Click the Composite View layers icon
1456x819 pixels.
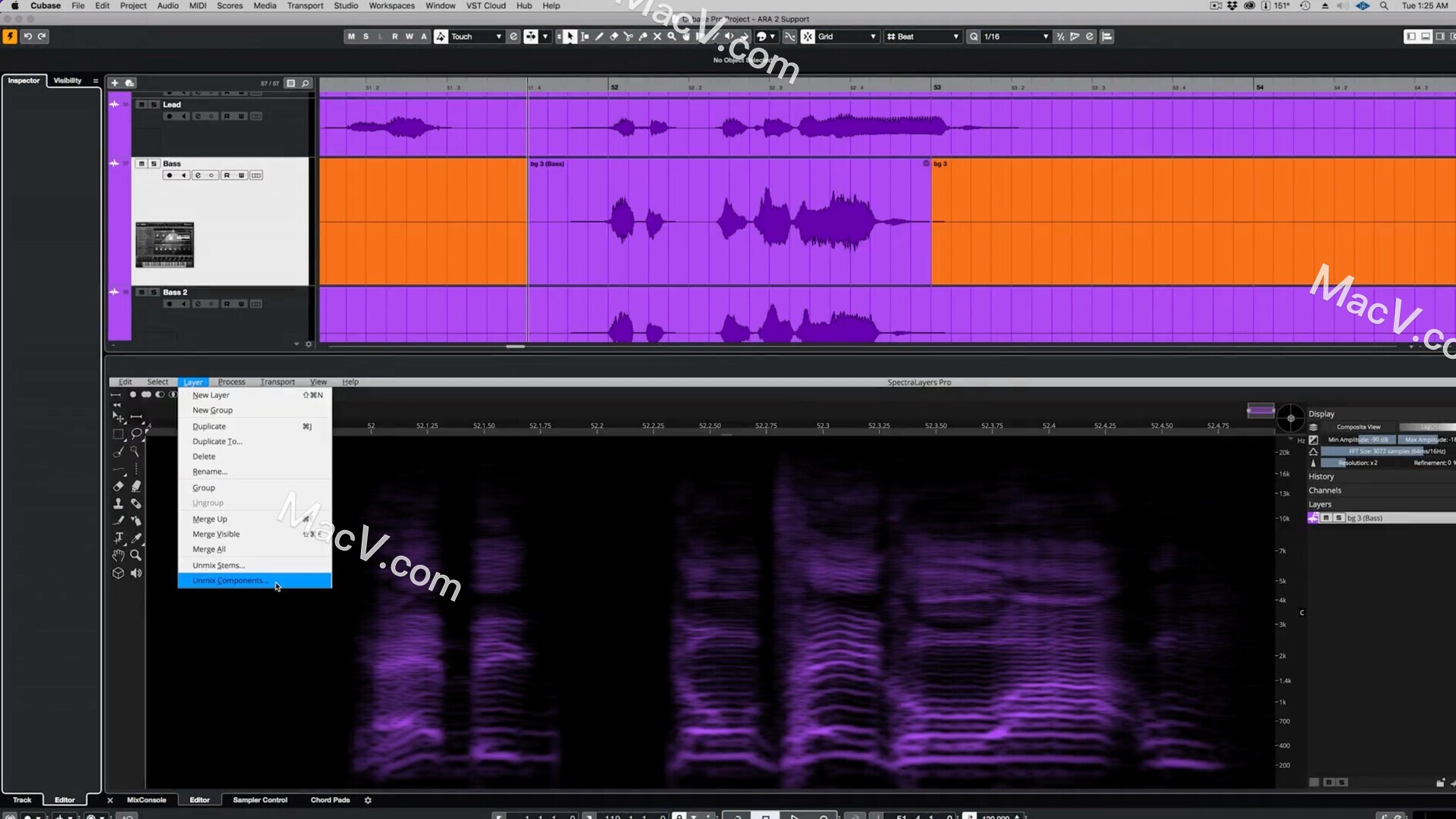[1313, 427]
